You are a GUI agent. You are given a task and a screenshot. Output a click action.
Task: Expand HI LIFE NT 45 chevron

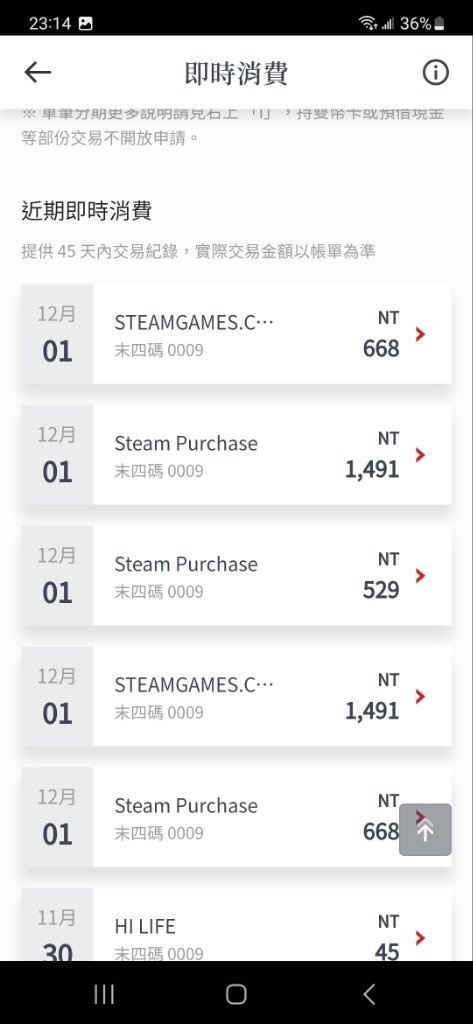pos(420,938)
